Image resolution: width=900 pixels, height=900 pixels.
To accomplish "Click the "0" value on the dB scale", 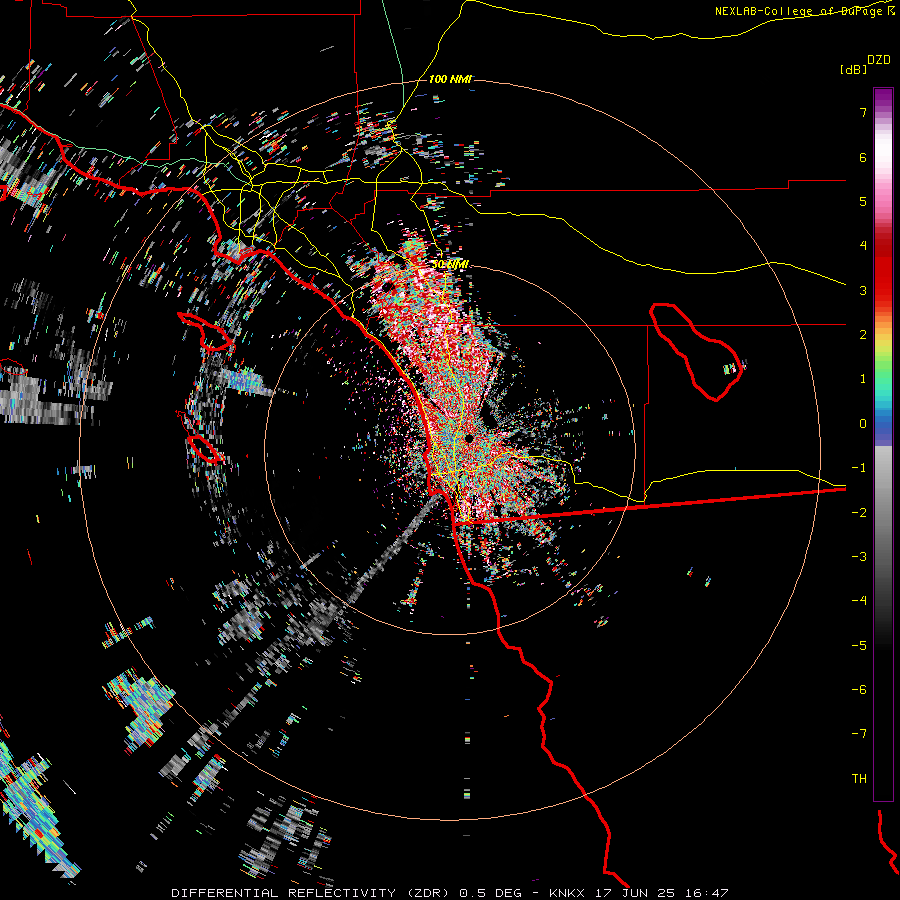I will coord(863,424).
